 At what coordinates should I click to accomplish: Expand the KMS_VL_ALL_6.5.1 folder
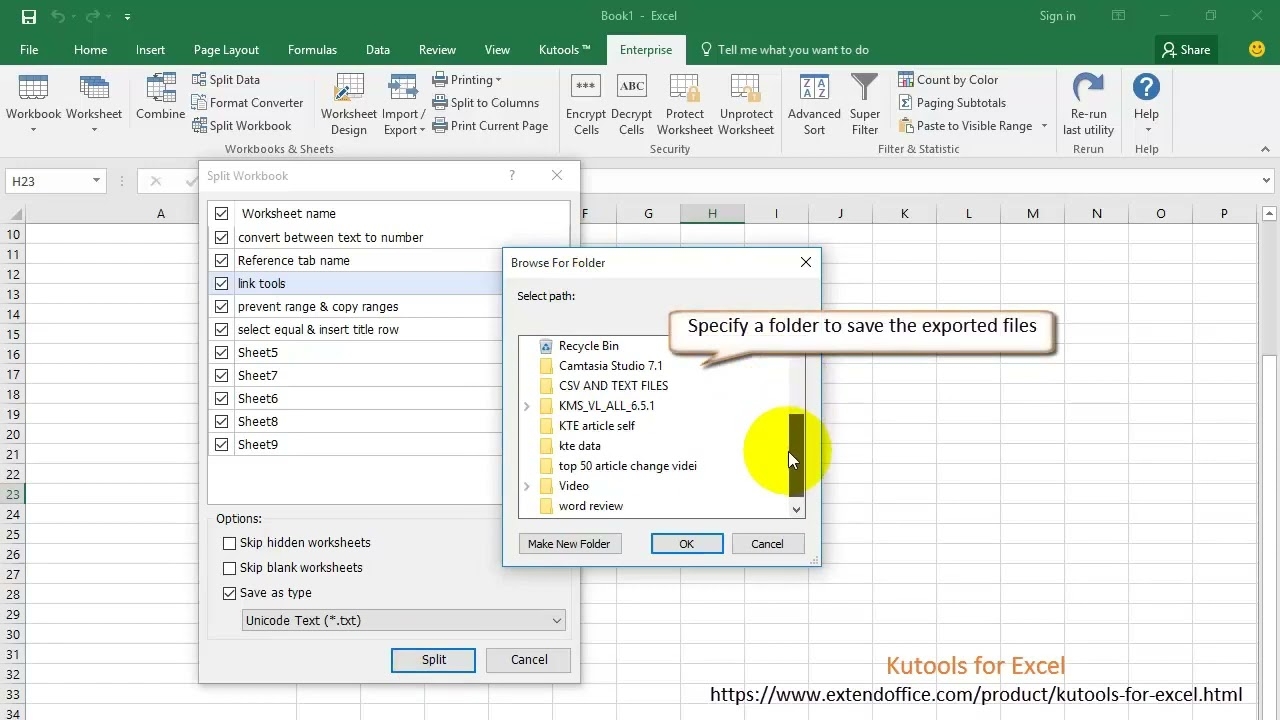click(527, 406)
